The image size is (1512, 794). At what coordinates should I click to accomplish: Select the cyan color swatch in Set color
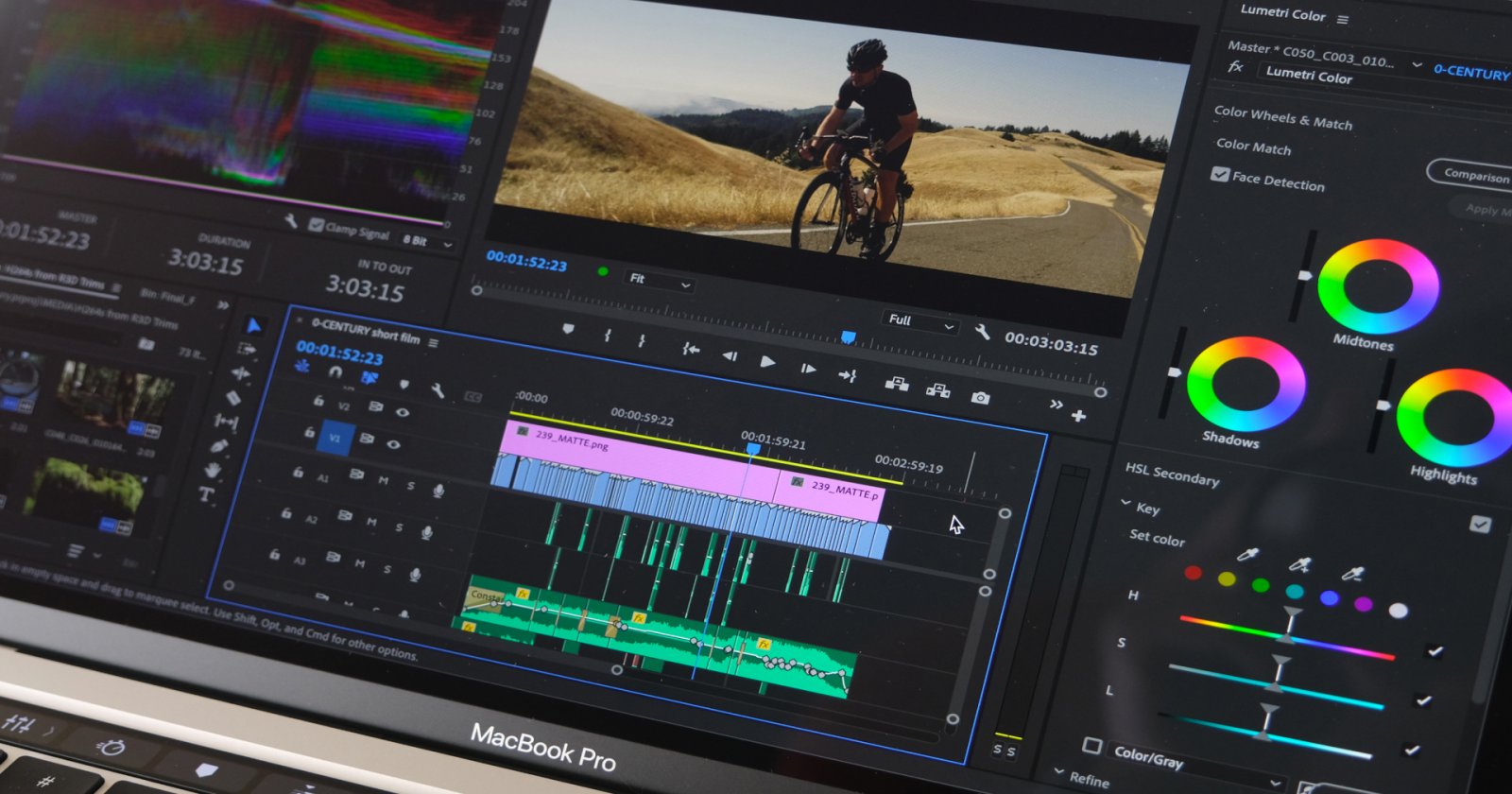click(1295, 592)
